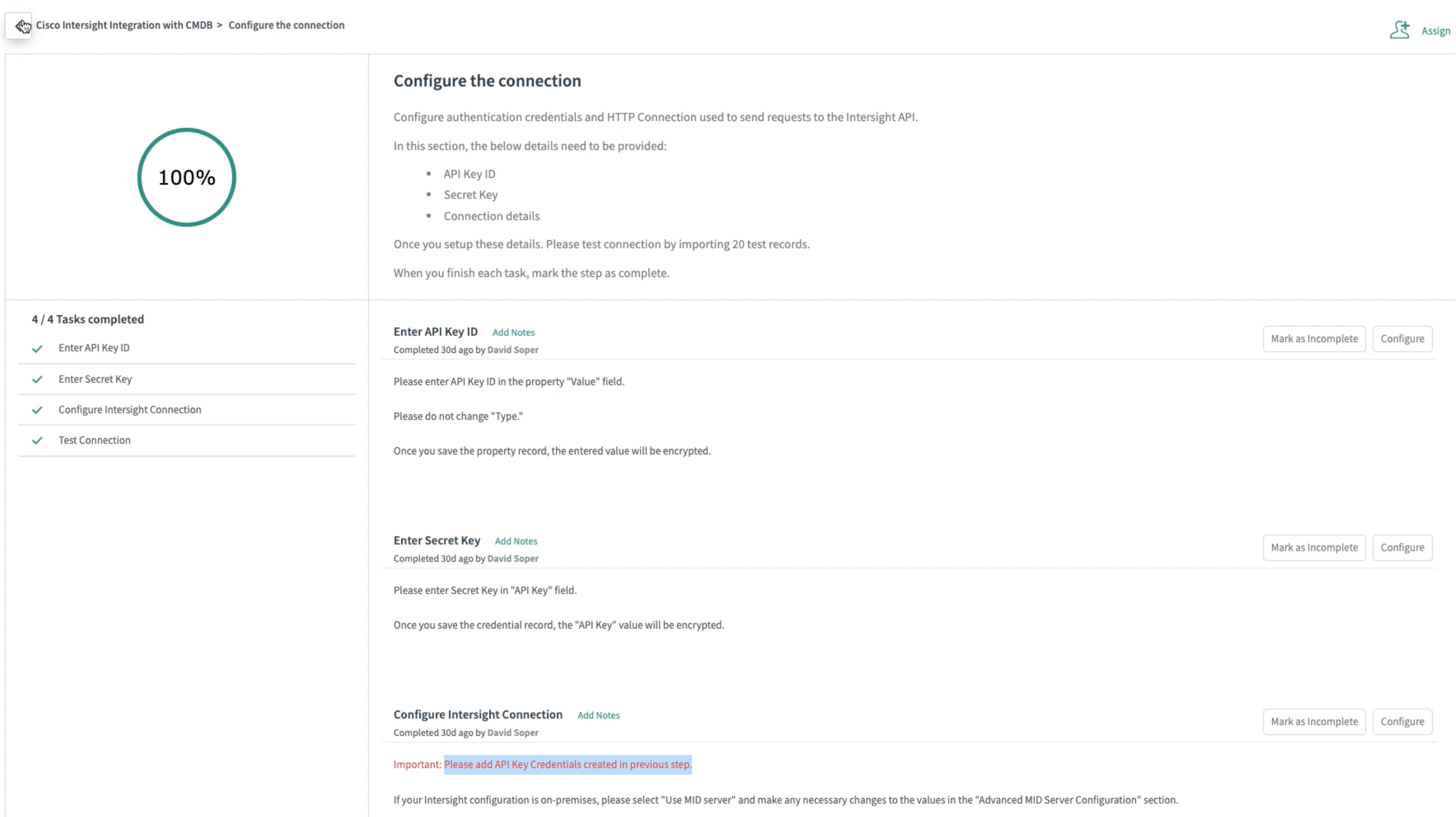Click the 100% progress circle
Viewport: 1456px width, 817px height.
(186, 178)
